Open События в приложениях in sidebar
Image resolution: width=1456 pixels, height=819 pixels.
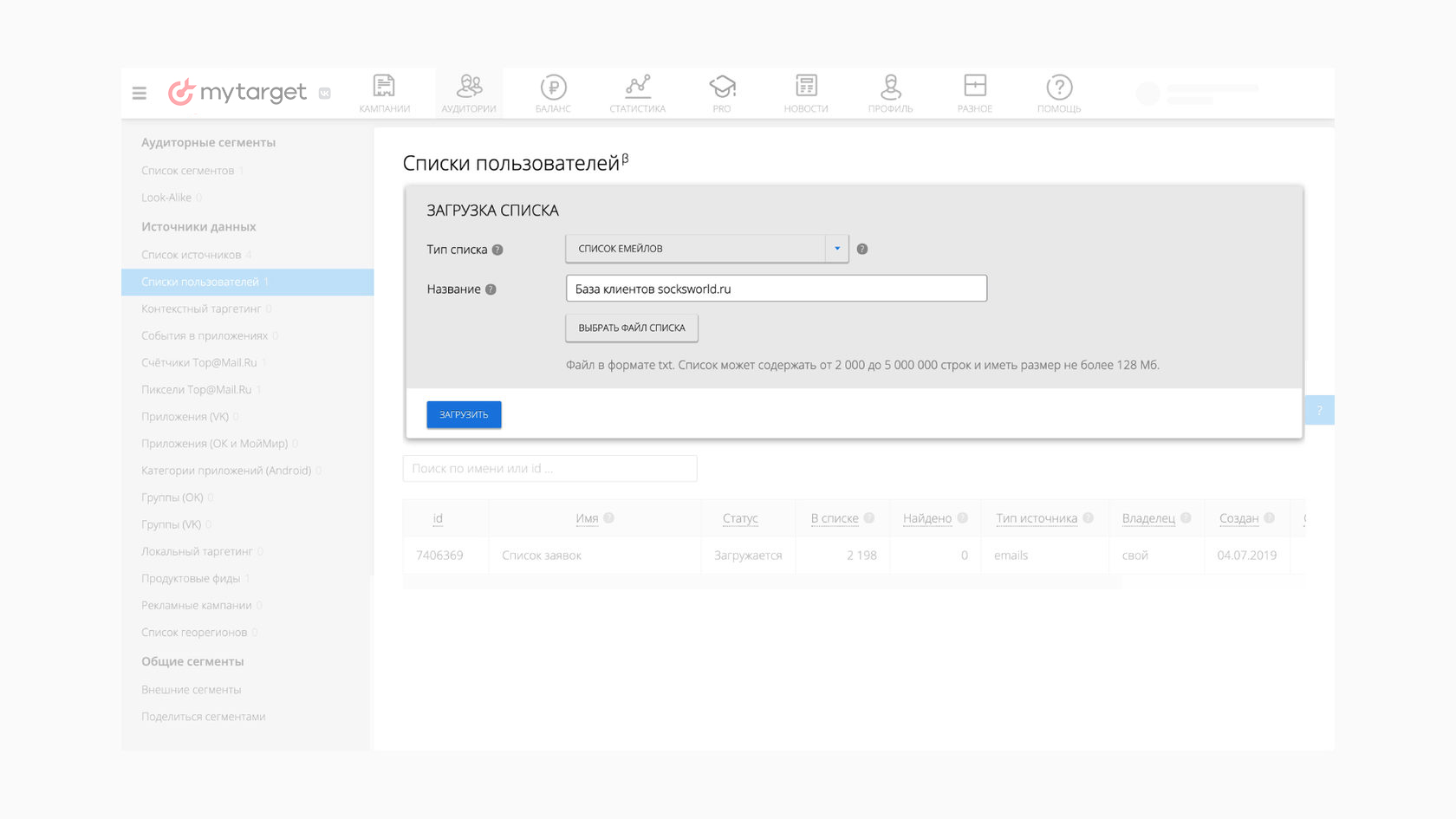coord(205,335)
